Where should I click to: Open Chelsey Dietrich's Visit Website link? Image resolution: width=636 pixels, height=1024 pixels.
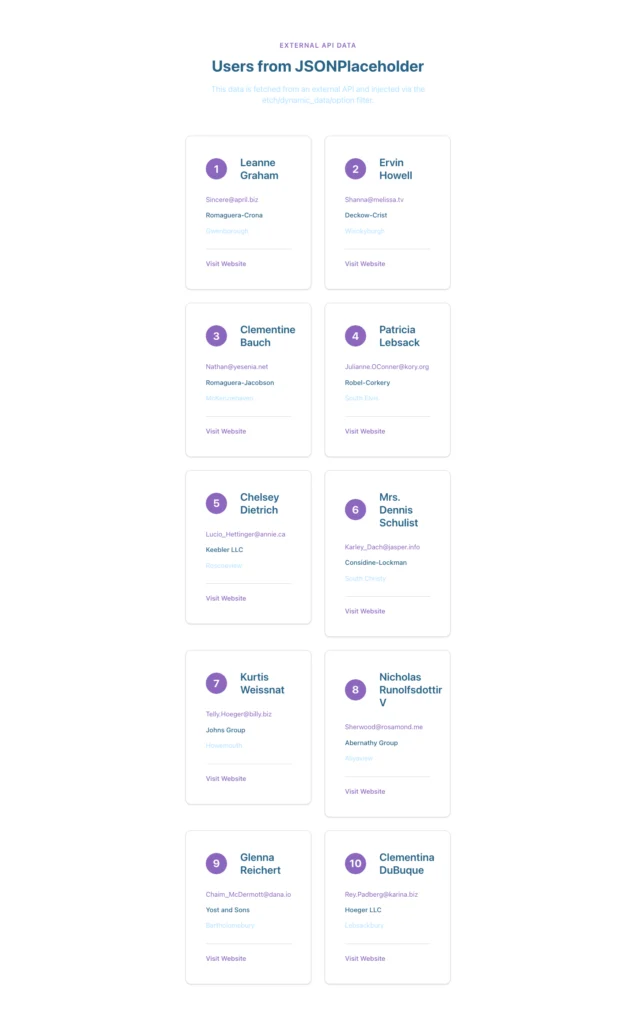(x=226, y=598)
